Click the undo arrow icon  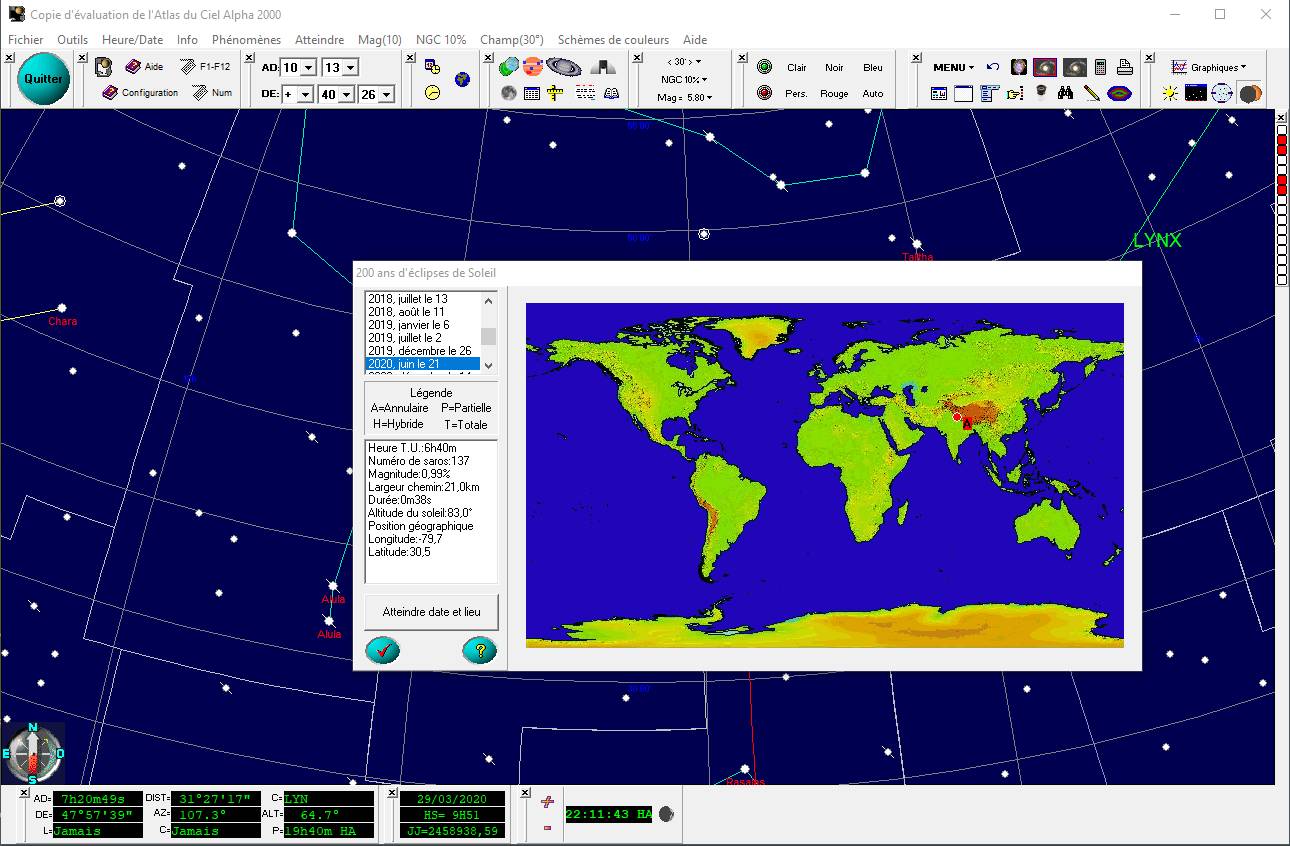click(x=993, y=67)
